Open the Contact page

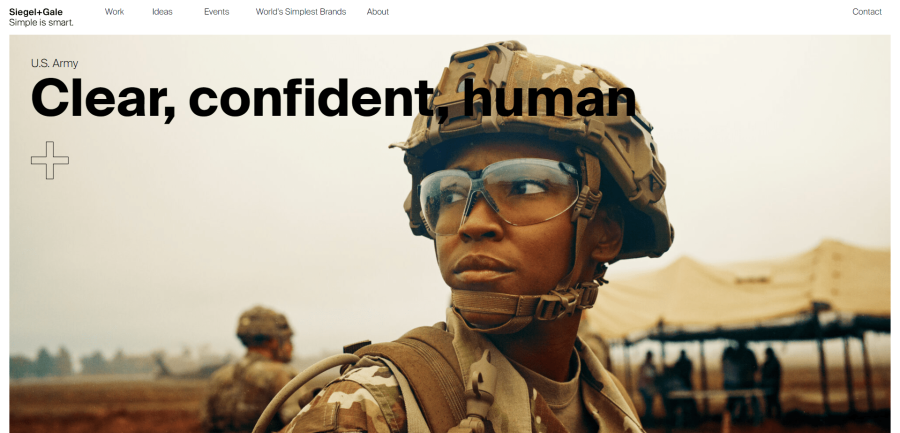click(867, 11)
